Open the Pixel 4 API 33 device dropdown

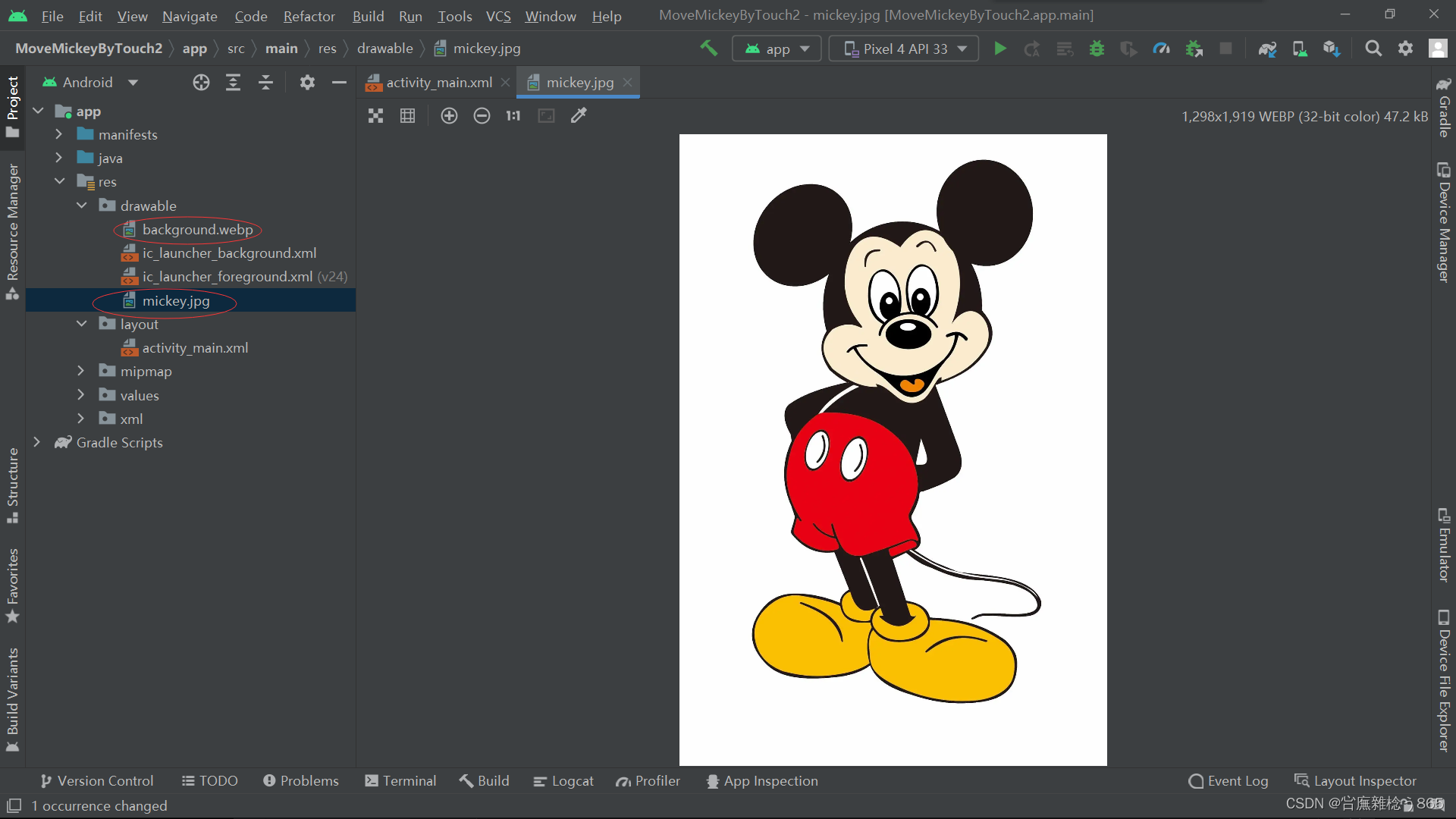[904, 49]
